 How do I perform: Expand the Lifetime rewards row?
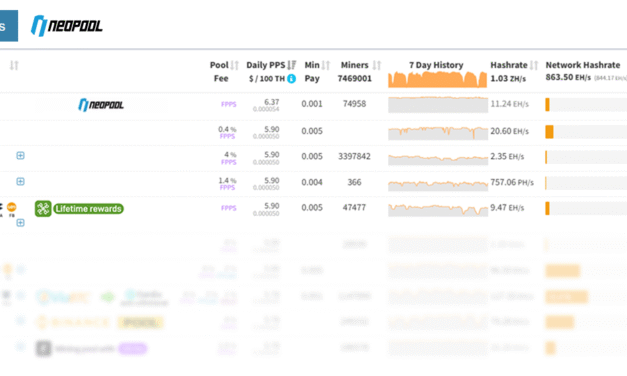(20, 222)
